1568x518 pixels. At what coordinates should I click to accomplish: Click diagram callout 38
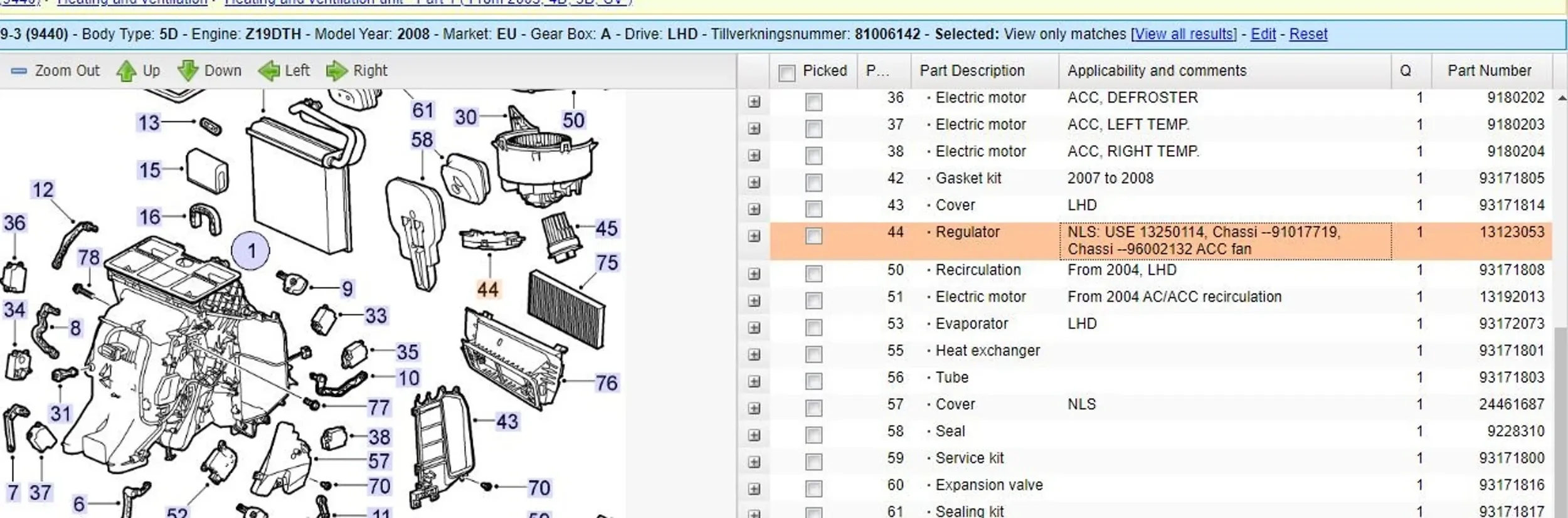pos(379,436)
